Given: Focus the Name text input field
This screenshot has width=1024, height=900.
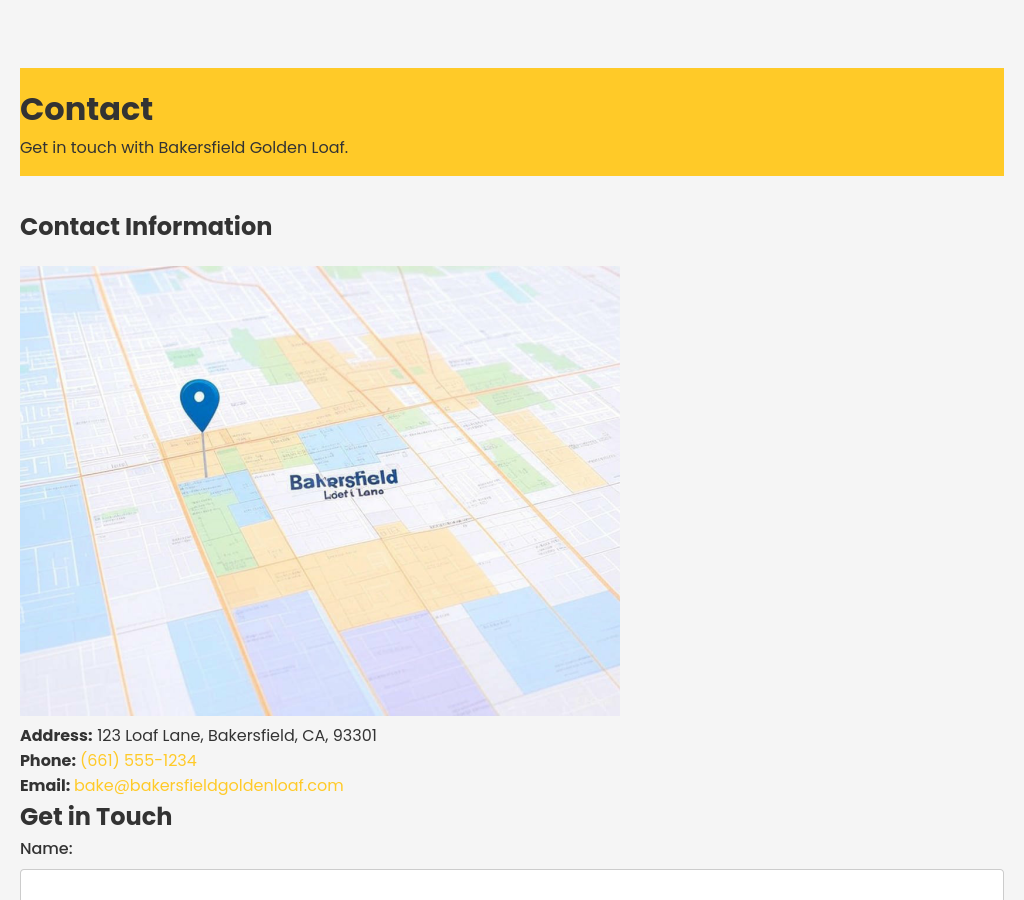Looking at the screenshot, I should [x=511, y=884].
